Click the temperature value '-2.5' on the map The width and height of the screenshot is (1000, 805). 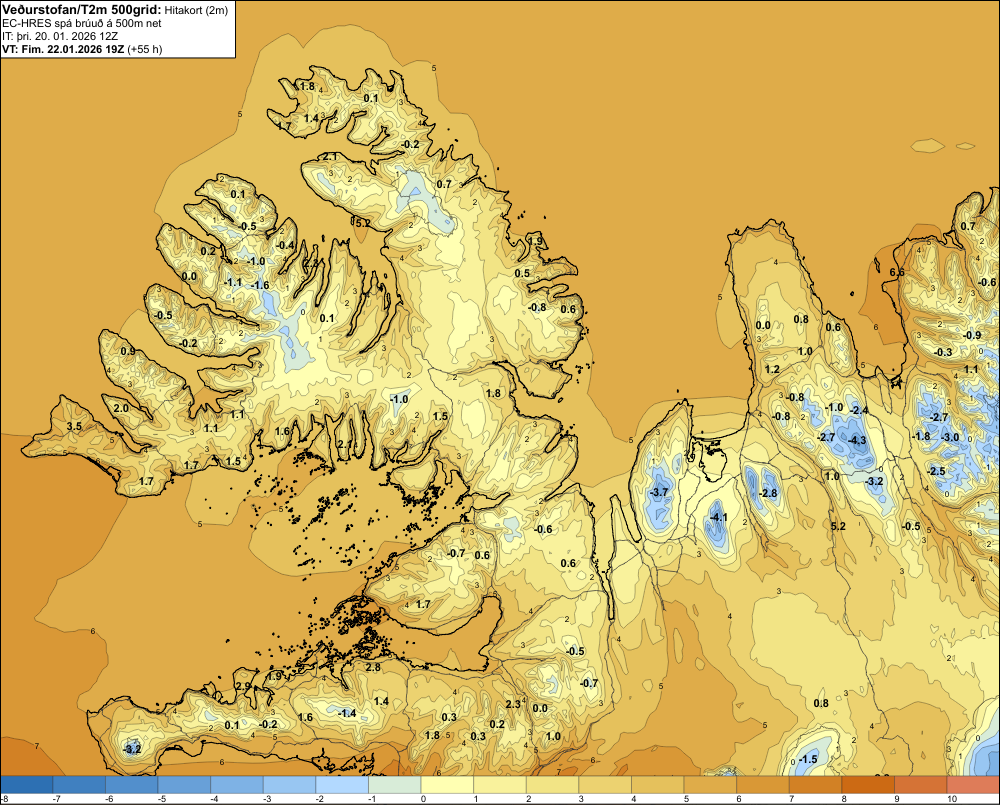click(936, 471)
